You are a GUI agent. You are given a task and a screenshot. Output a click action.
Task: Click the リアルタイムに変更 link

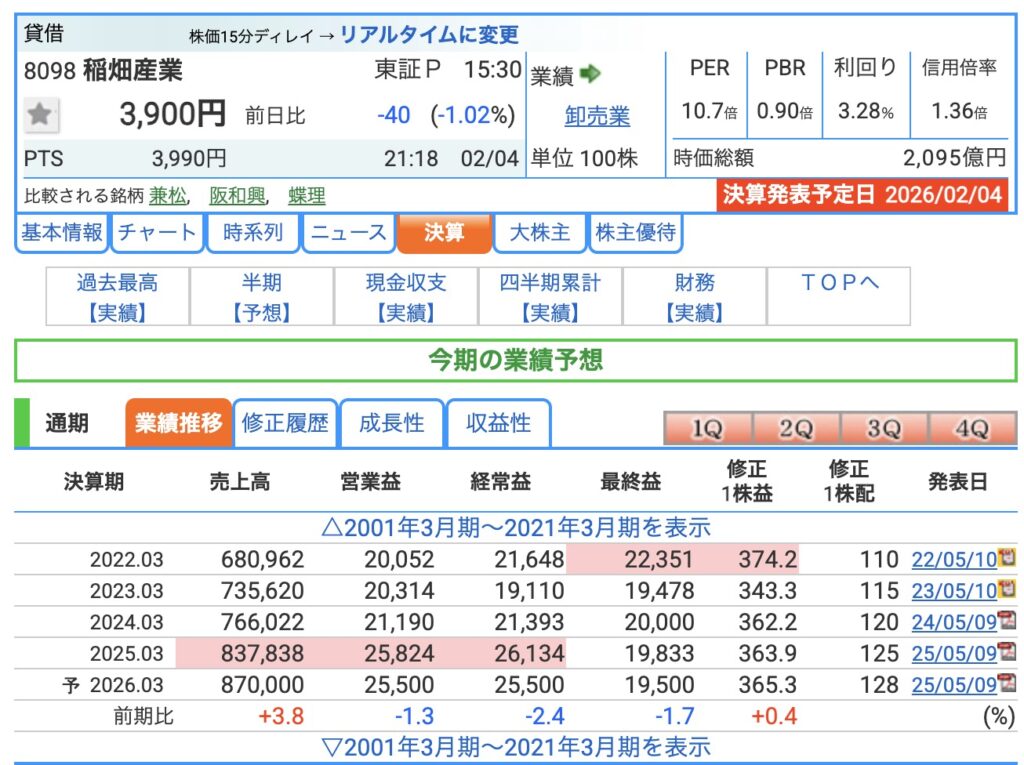(x=429, y=35)
